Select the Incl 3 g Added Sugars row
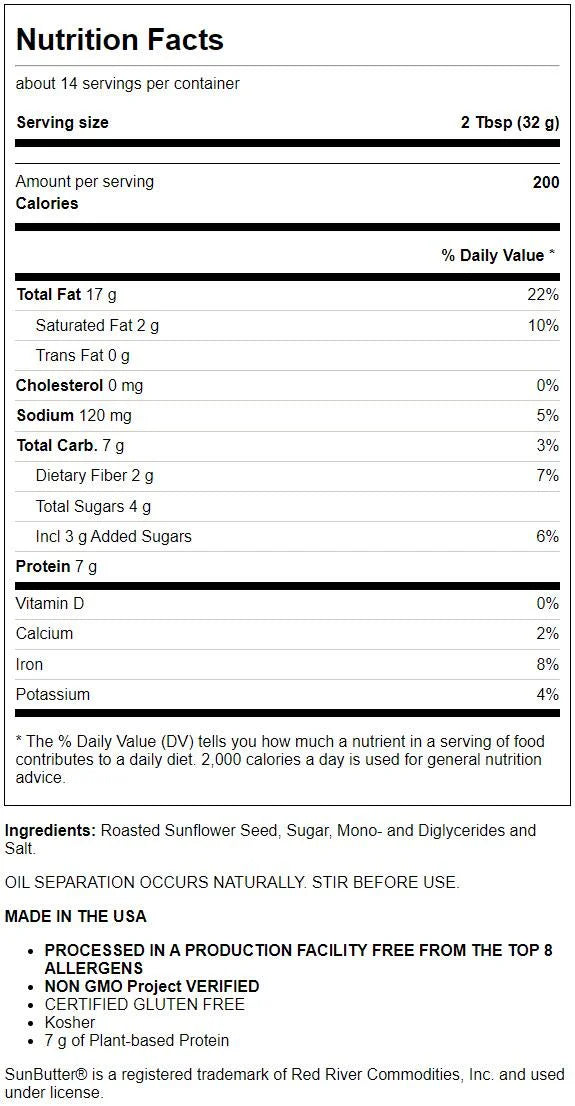 pos(288,537)
